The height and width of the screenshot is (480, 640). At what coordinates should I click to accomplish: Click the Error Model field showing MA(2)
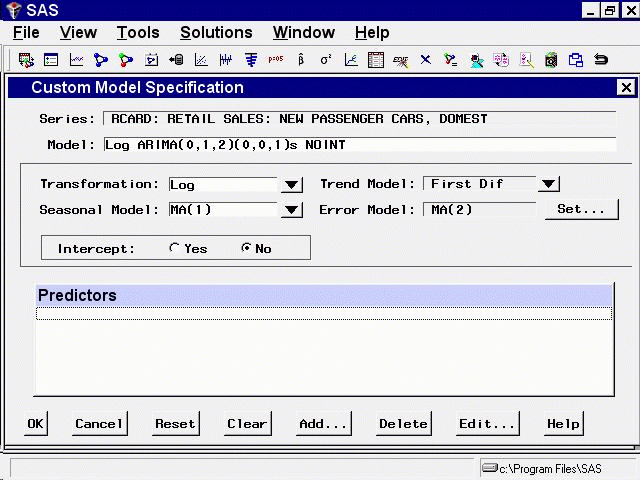click(x=480, y=209)
